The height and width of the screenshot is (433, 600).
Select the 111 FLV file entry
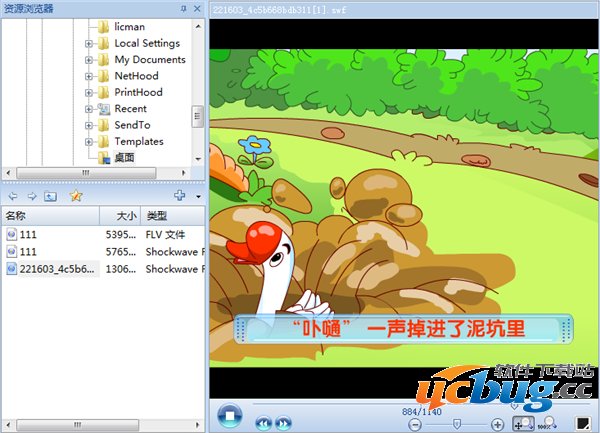pyautogui.click(x=28, y=234)
